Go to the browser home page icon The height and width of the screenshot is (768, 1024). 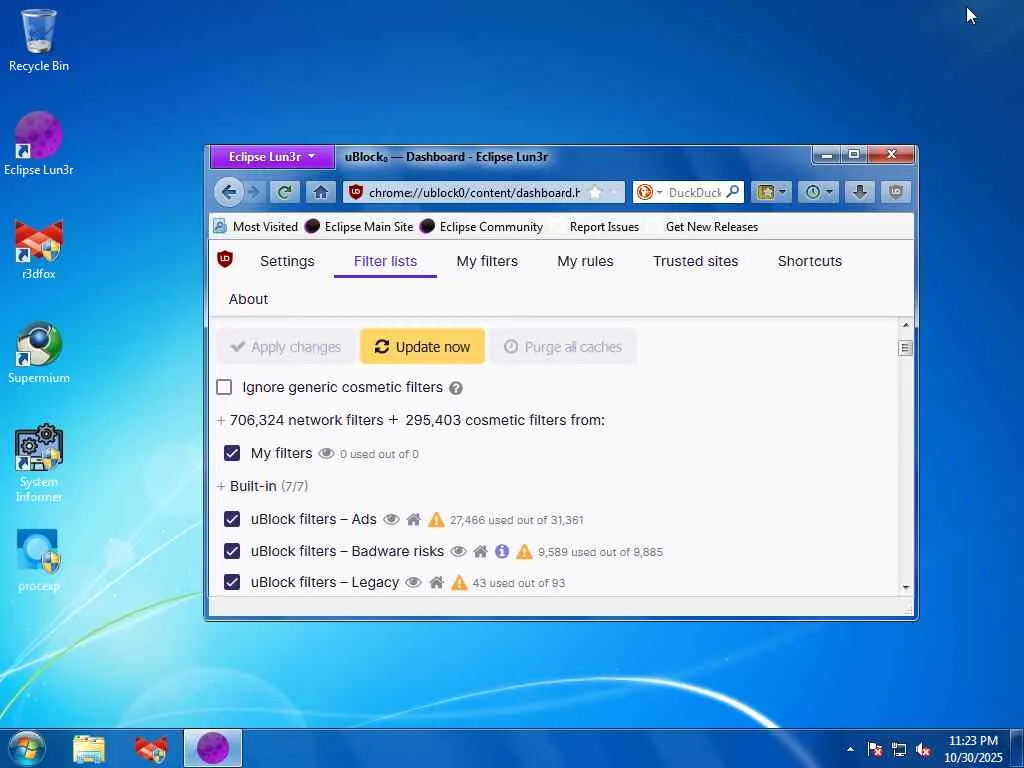click(320, 192)
